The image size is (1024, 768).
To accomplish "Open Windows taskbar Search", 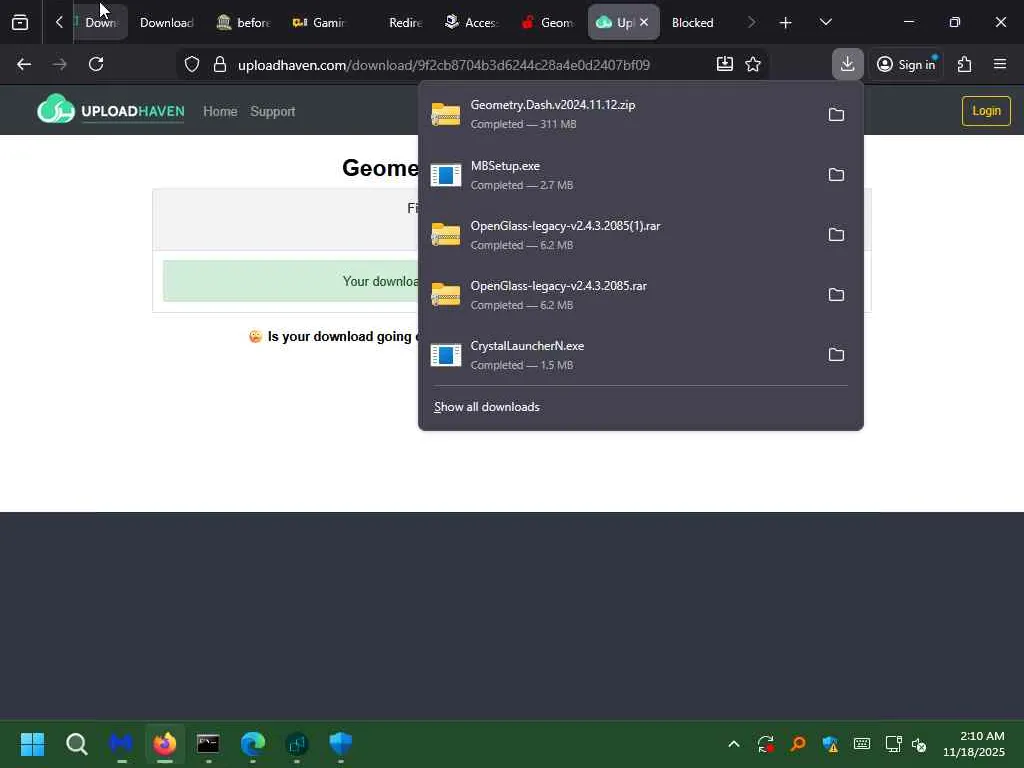I will (x=76, y=744).
